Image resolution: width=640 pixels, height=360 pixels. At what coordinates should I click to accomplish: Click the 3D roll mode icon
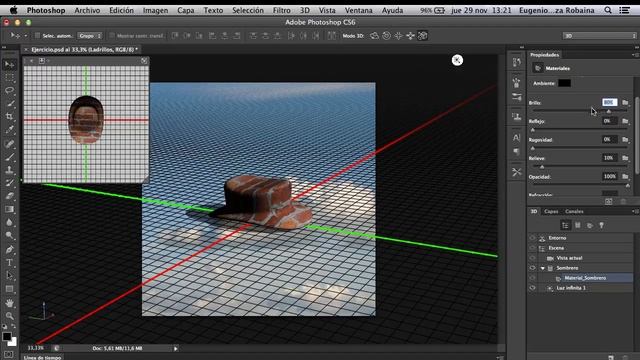tap(386, 36)
